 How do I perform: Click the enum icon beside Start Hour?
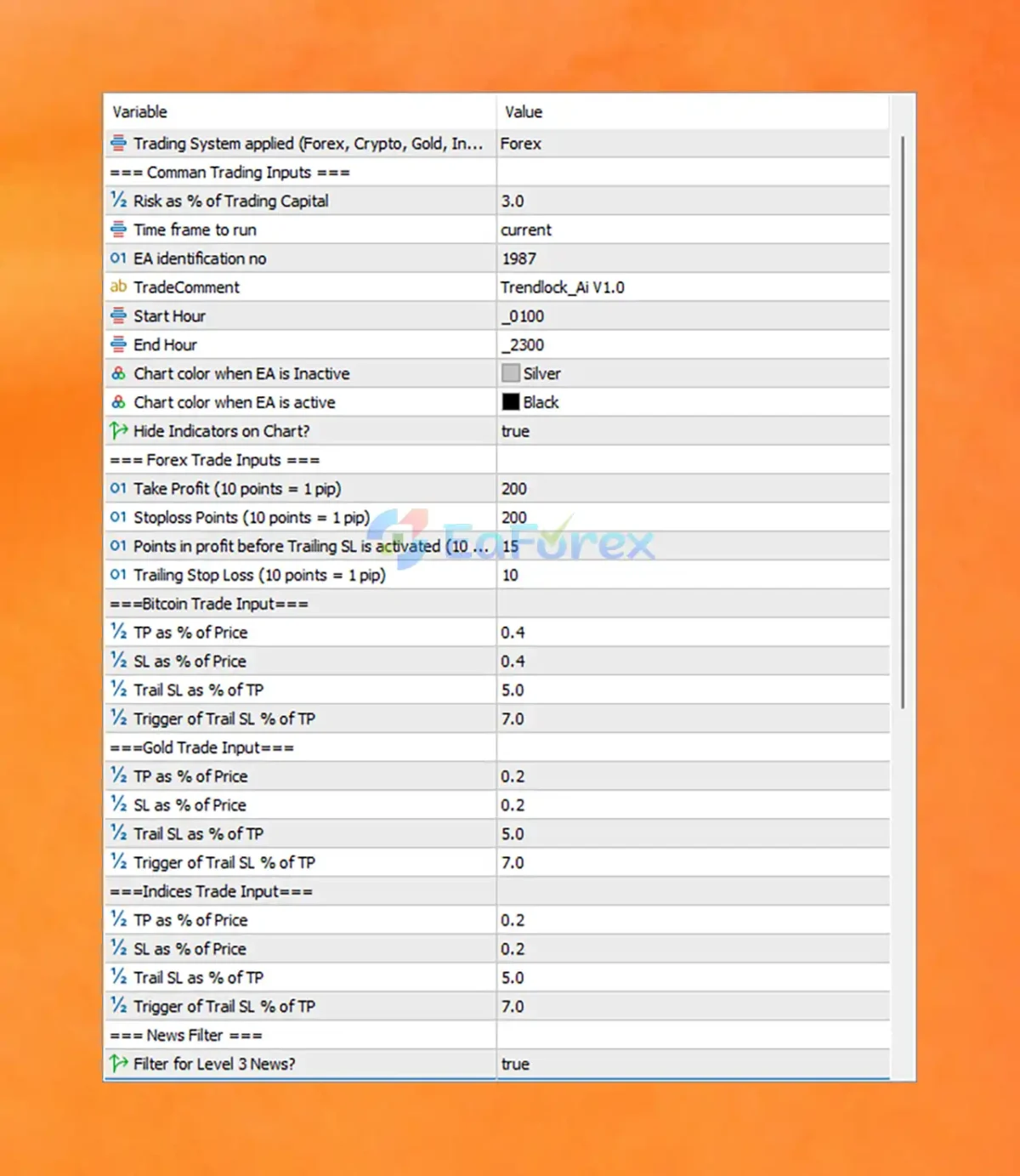click(118, 316)
